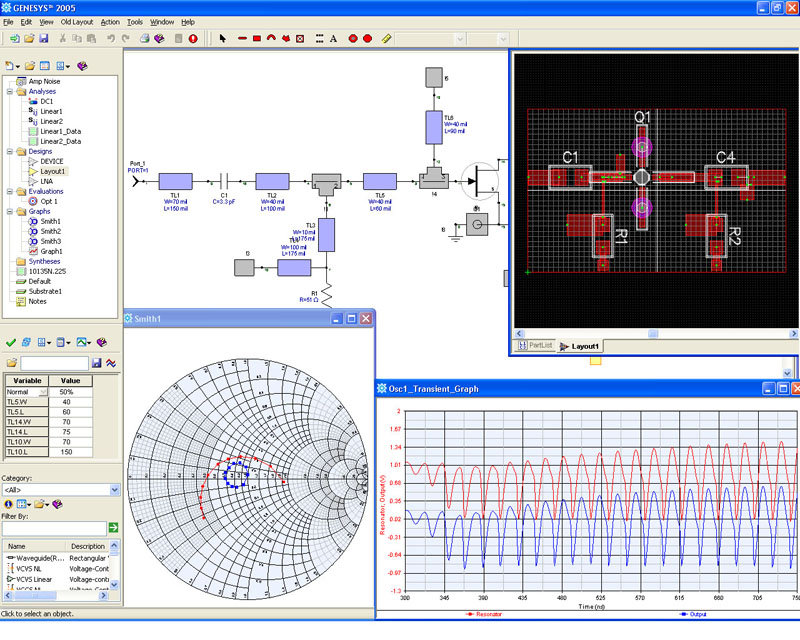Collapse the Evaluations tree folder
This screenshot has height=640, width=800.
pyautogui.click(x=10, y=191)
